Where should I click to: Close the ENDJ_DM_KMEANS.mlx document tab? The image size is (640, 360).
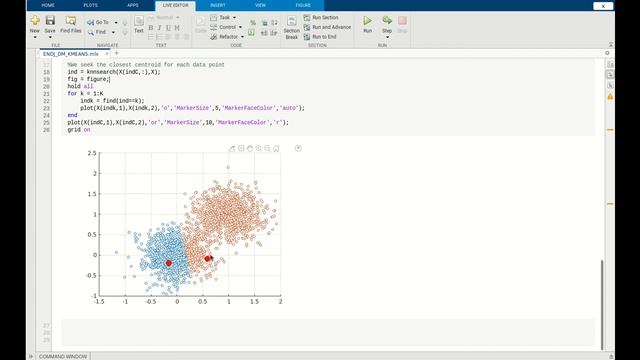(107, 54)
